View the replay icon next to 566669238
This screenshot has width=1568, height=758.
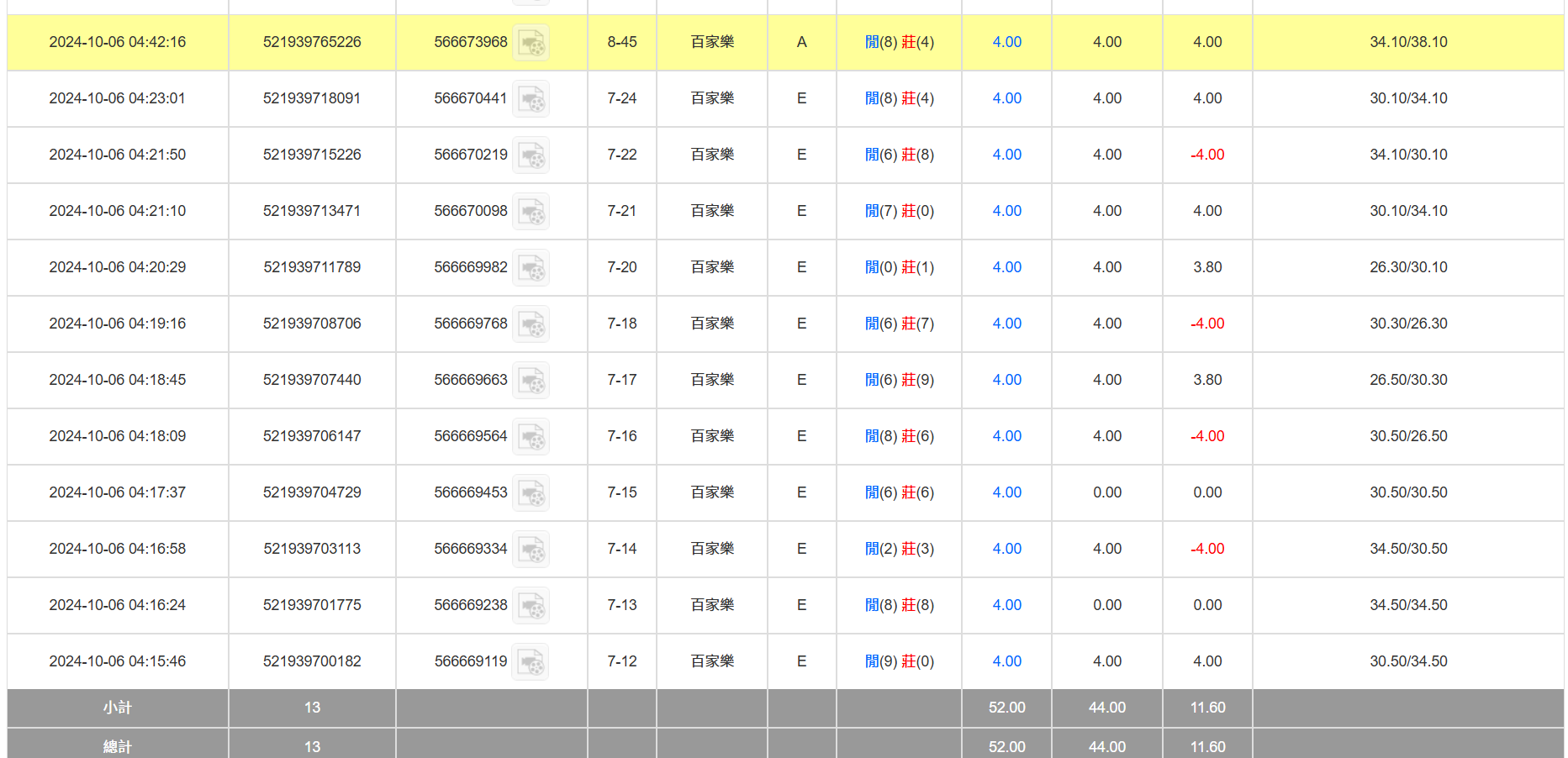coord(531,606)
